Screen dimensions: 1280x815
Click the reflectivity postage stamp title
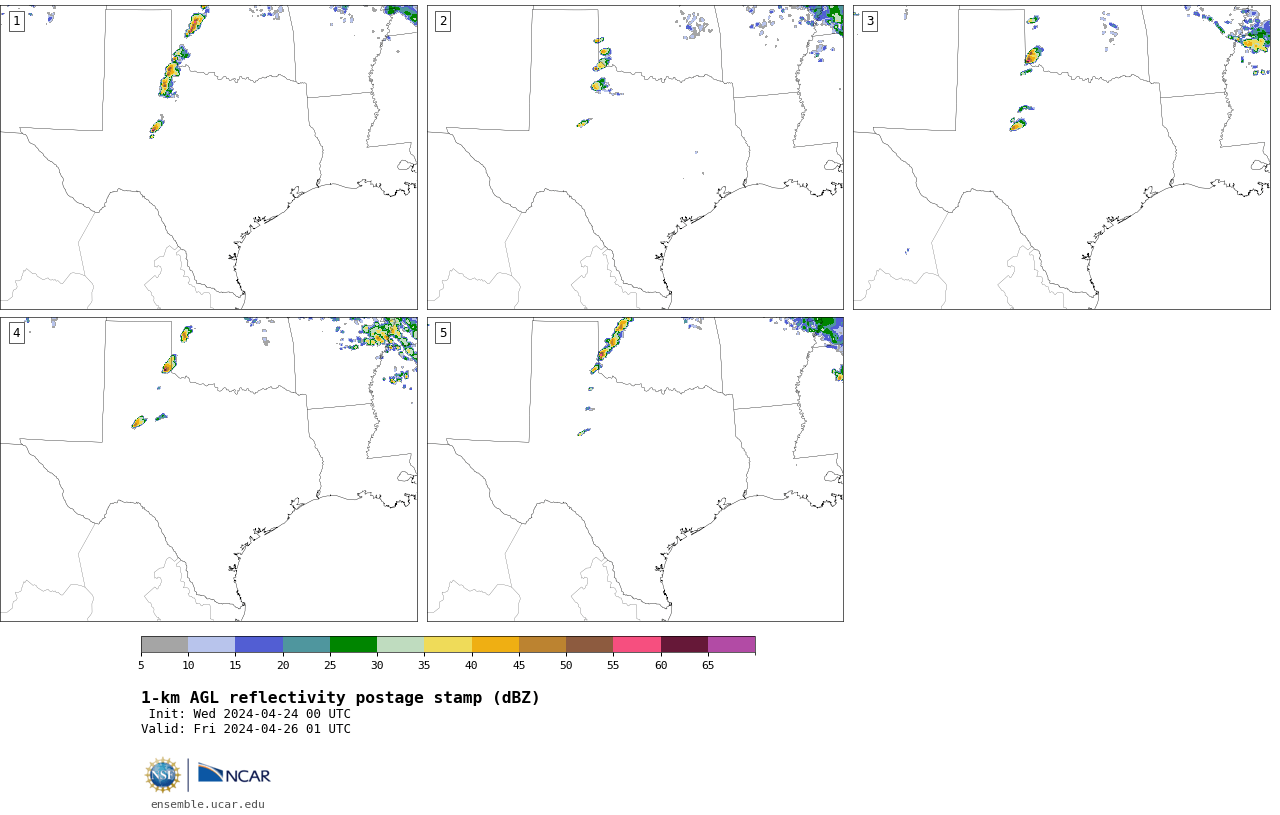pyautogui.click(x=340, y=698)
